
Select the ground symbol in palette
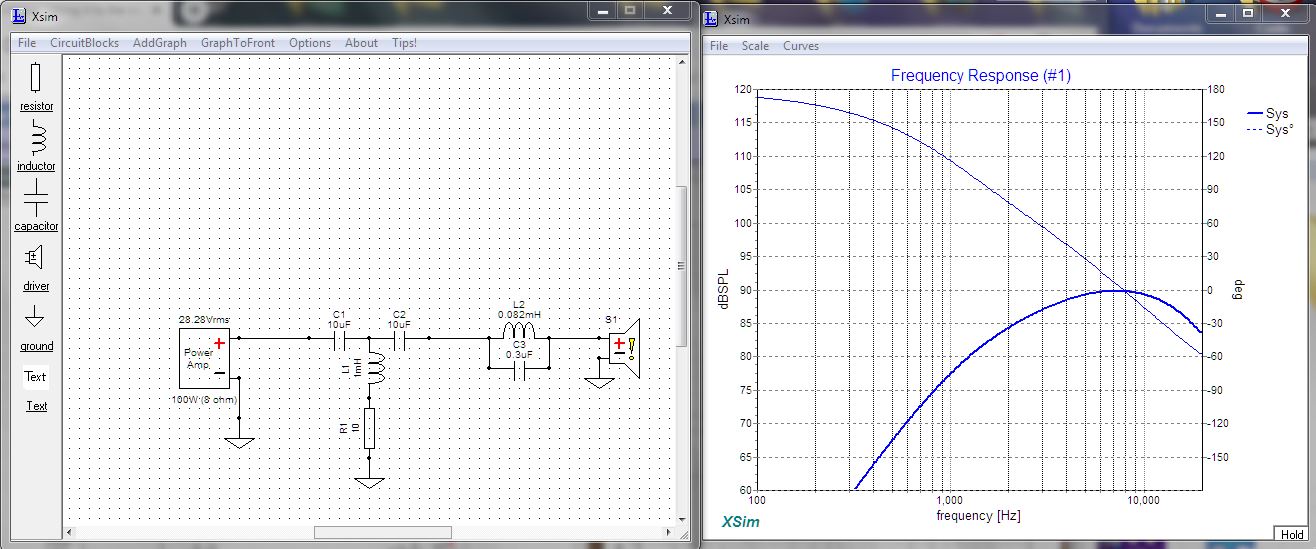tap(35, 318)
